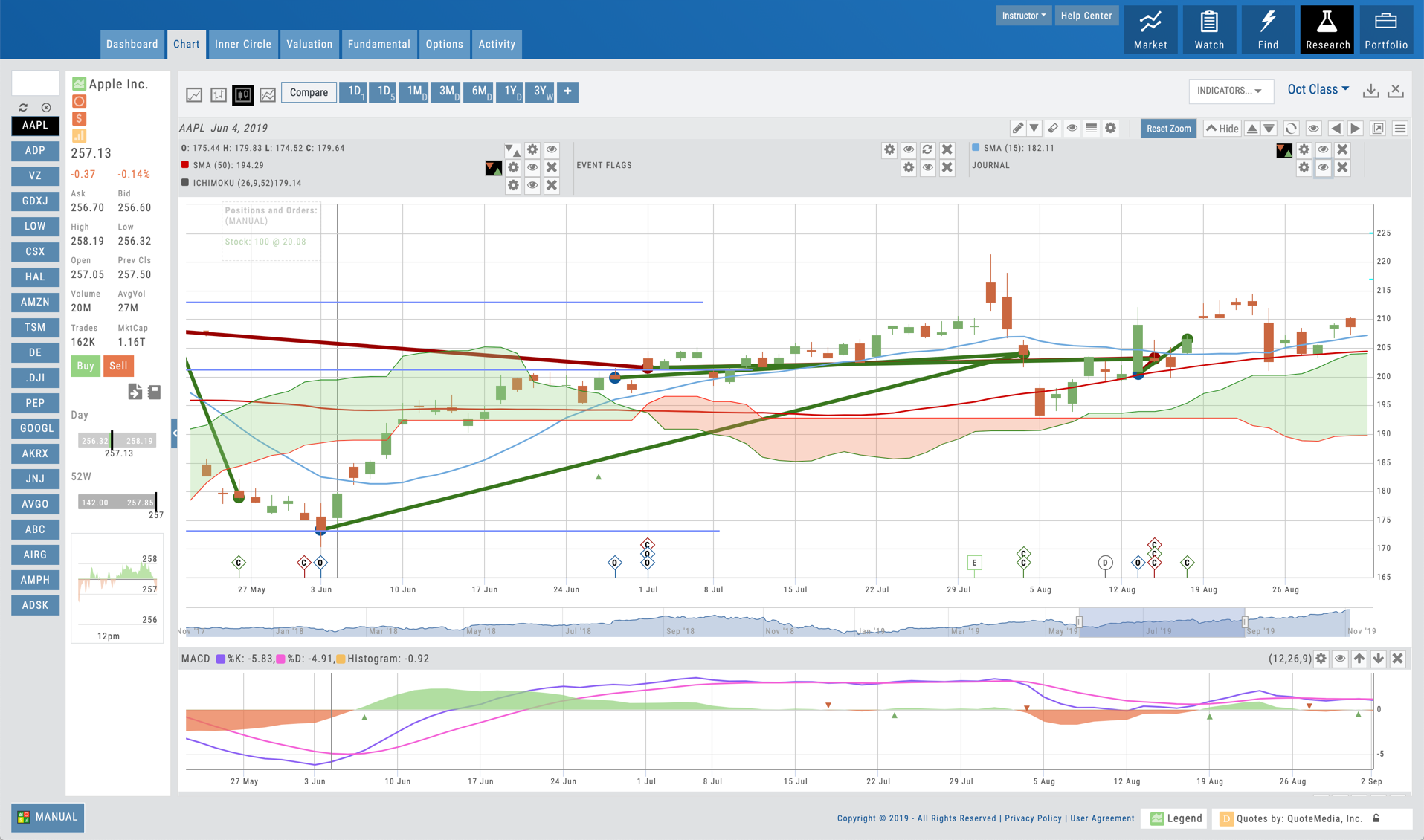Toggle SMA (50) visibility eye
The width and height of the screenshot is (1424, 840).
click(x=532, y=167)
